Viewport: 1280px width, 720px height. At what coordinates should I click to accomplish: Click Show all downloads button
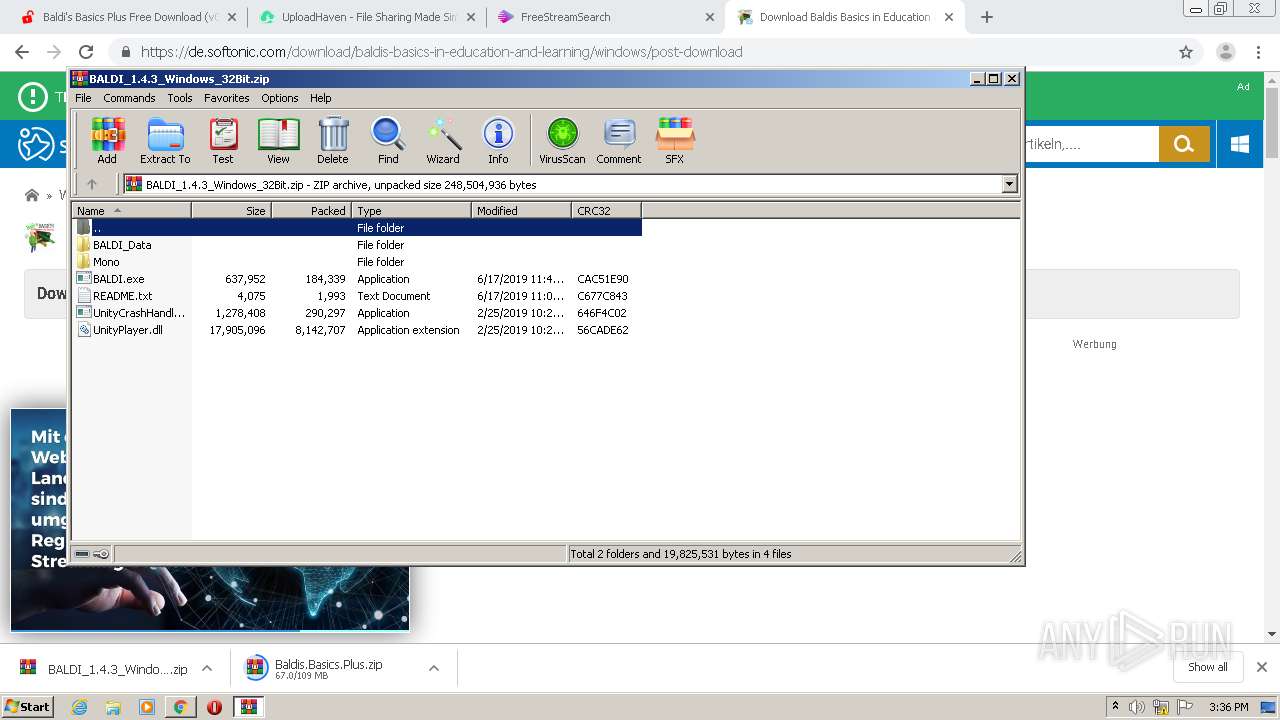point(1208,667)
